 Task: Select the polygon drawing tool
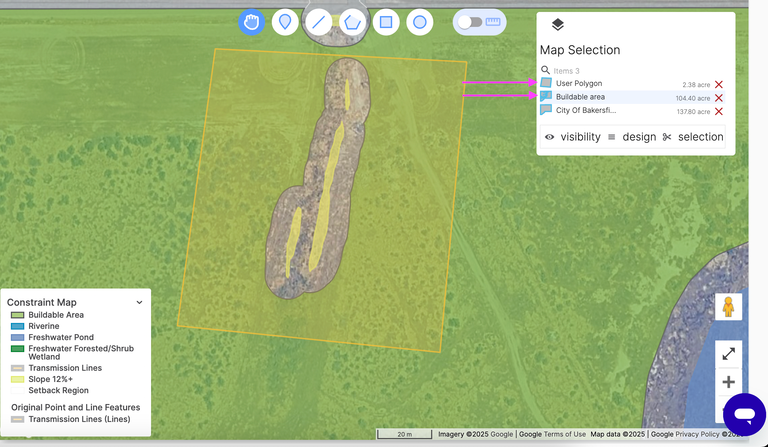pos(353,22)
